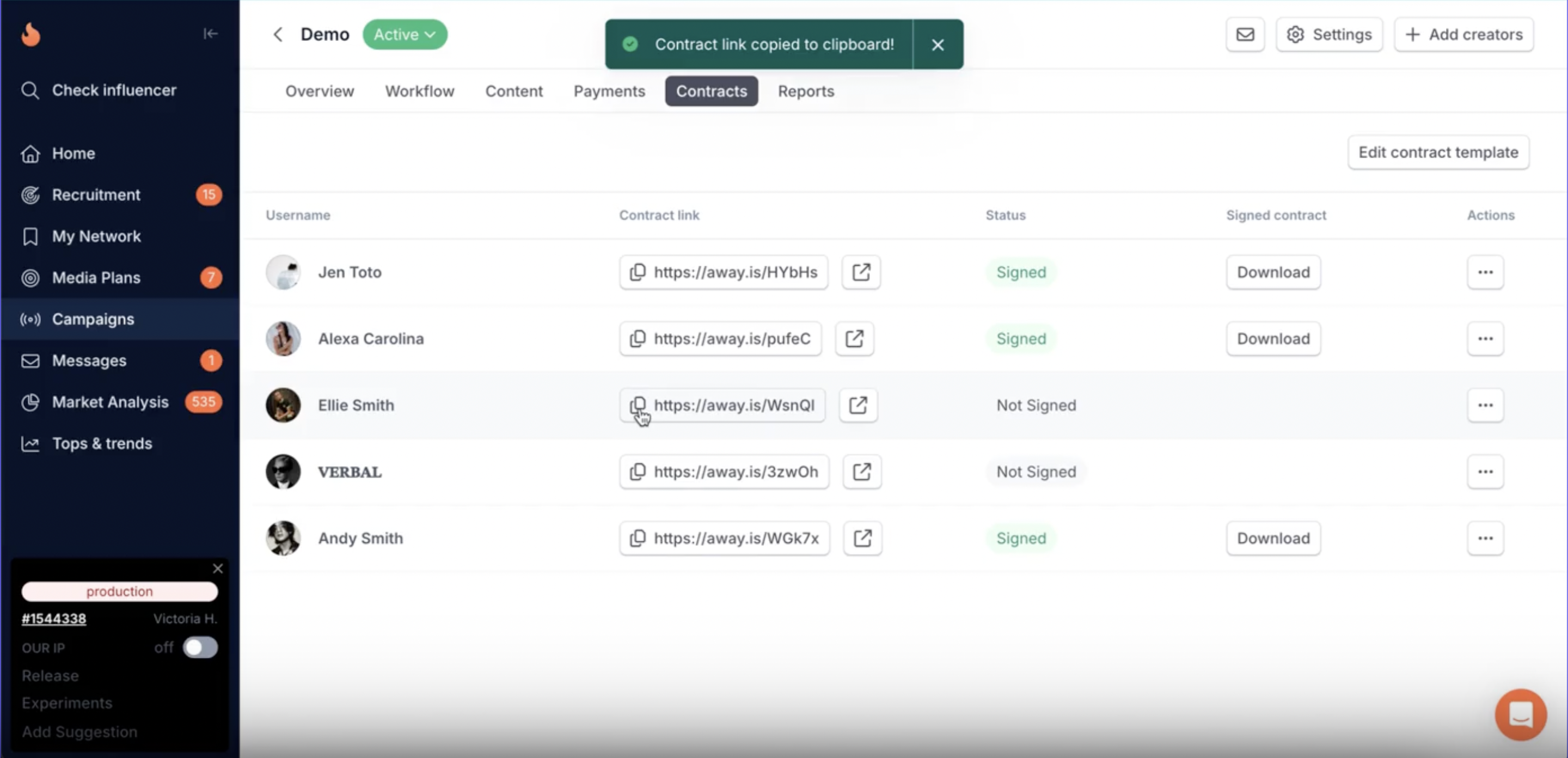This screenshot has height=758, width=1568.
Task: Expand the Active status dropdown
Action: click(405, 35)
